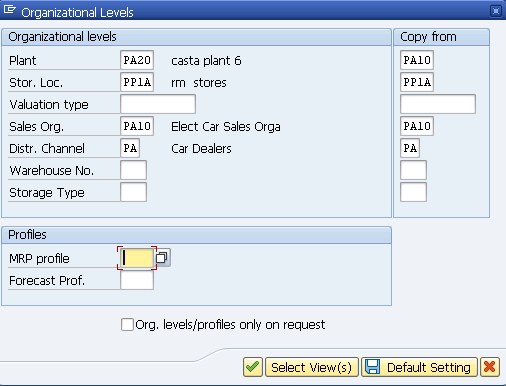Viewport: 506px width, 386px height.
Task: Click the Warehouse No. input field
Action: coord(133,170)
